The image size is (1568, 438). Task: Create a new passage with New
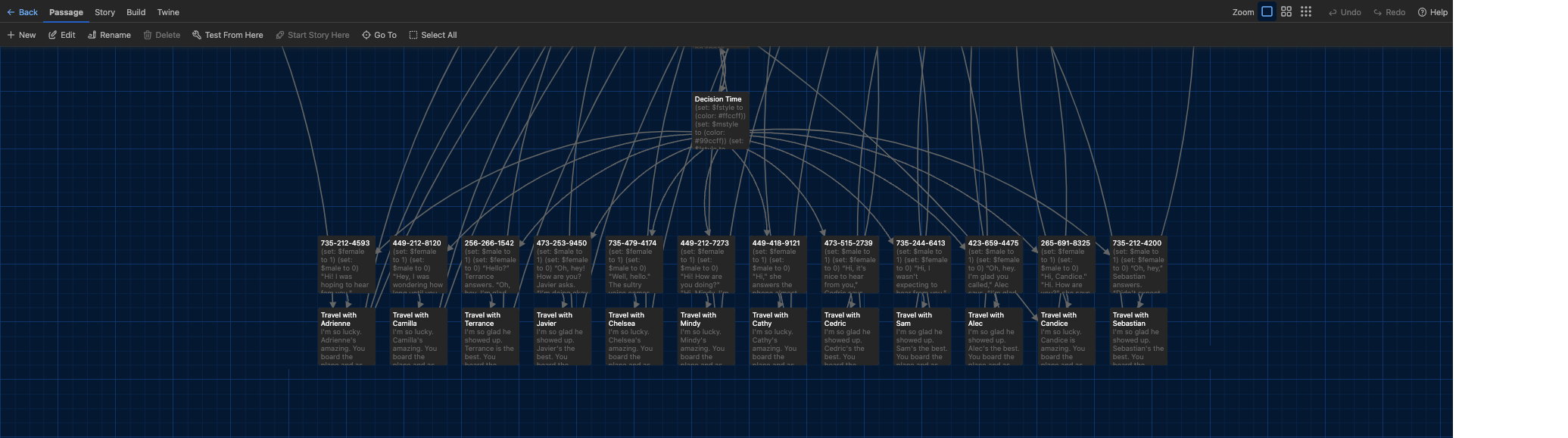(21, 35)
